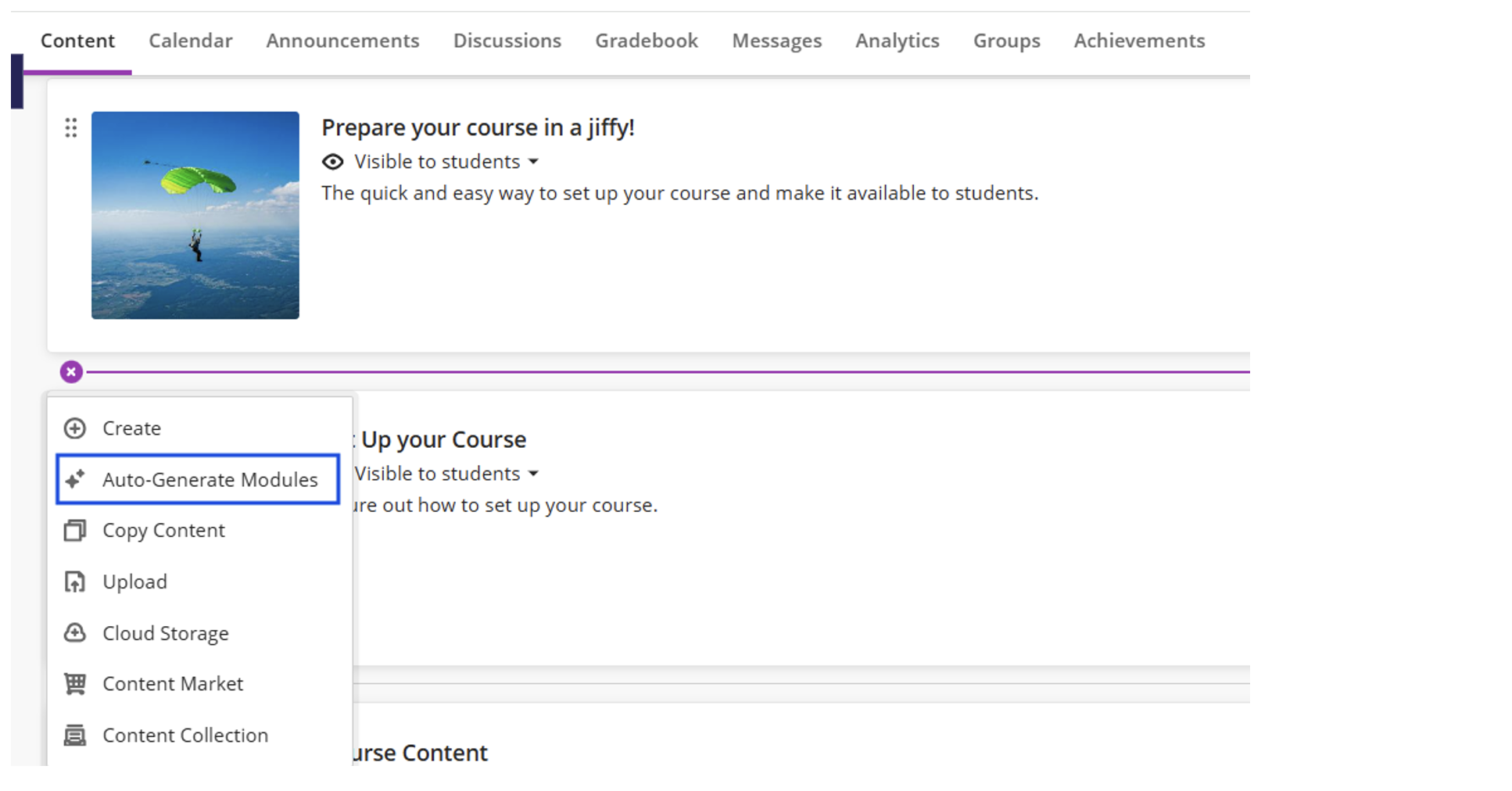Click the Cloud Storage icon

click(74, 633)
